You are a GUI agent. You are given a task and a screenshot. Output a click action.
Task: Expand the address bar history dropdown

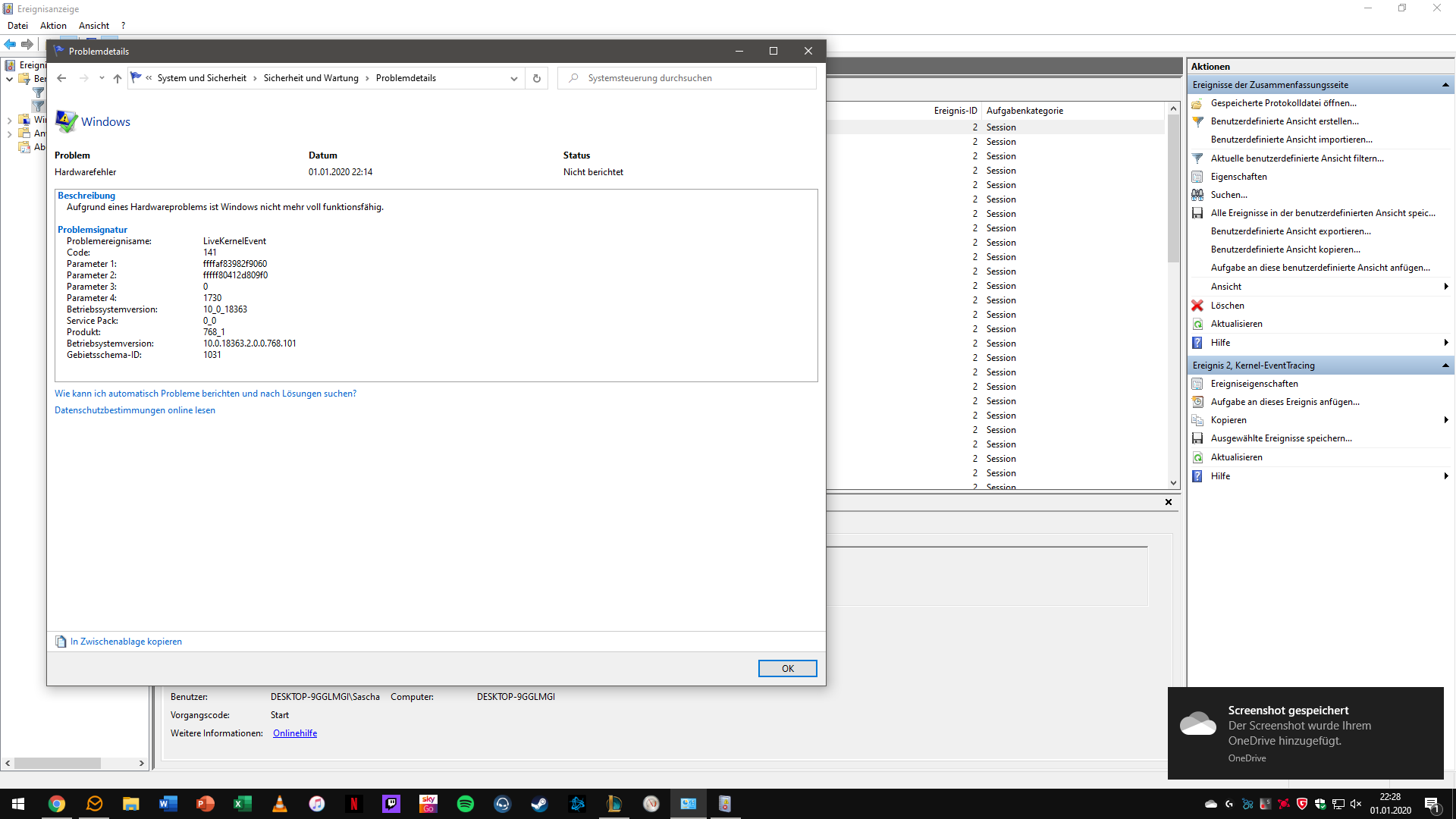(513, 78)
